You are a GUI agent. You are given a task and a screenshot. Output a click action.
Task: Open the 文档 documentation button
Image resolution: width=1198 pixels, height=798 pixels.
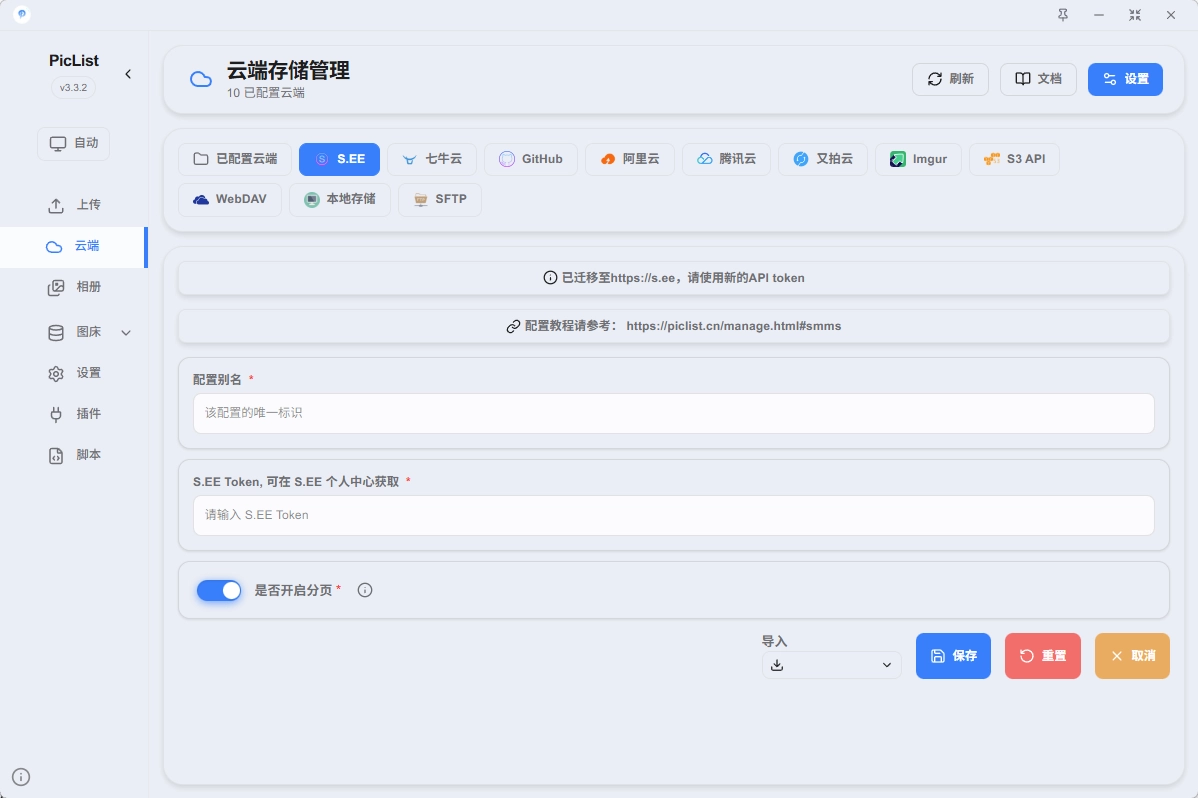pyautogui.click(x=1038, y=79)
